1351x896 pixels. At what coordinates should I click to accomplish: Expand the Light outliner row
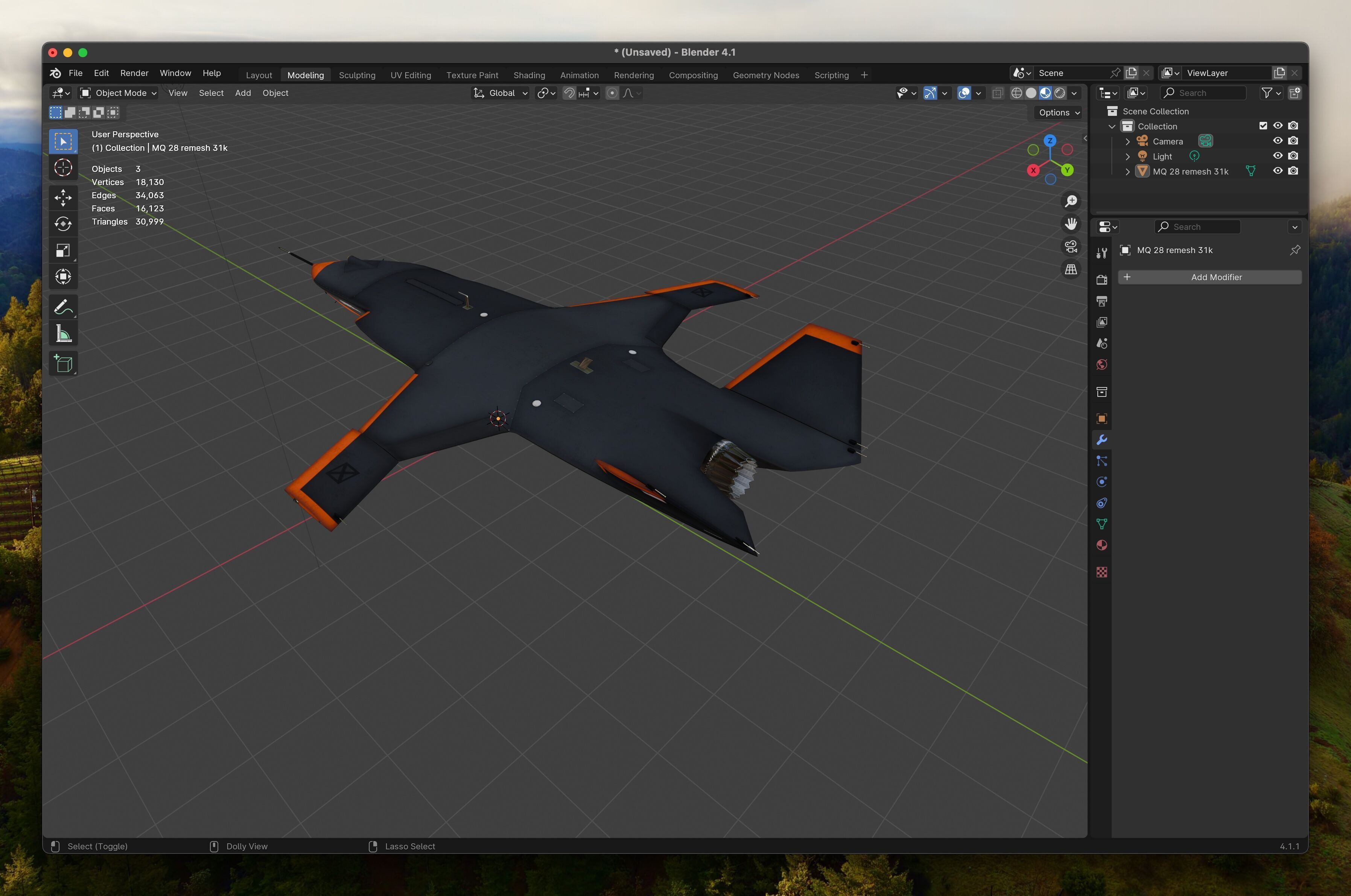1127,156
